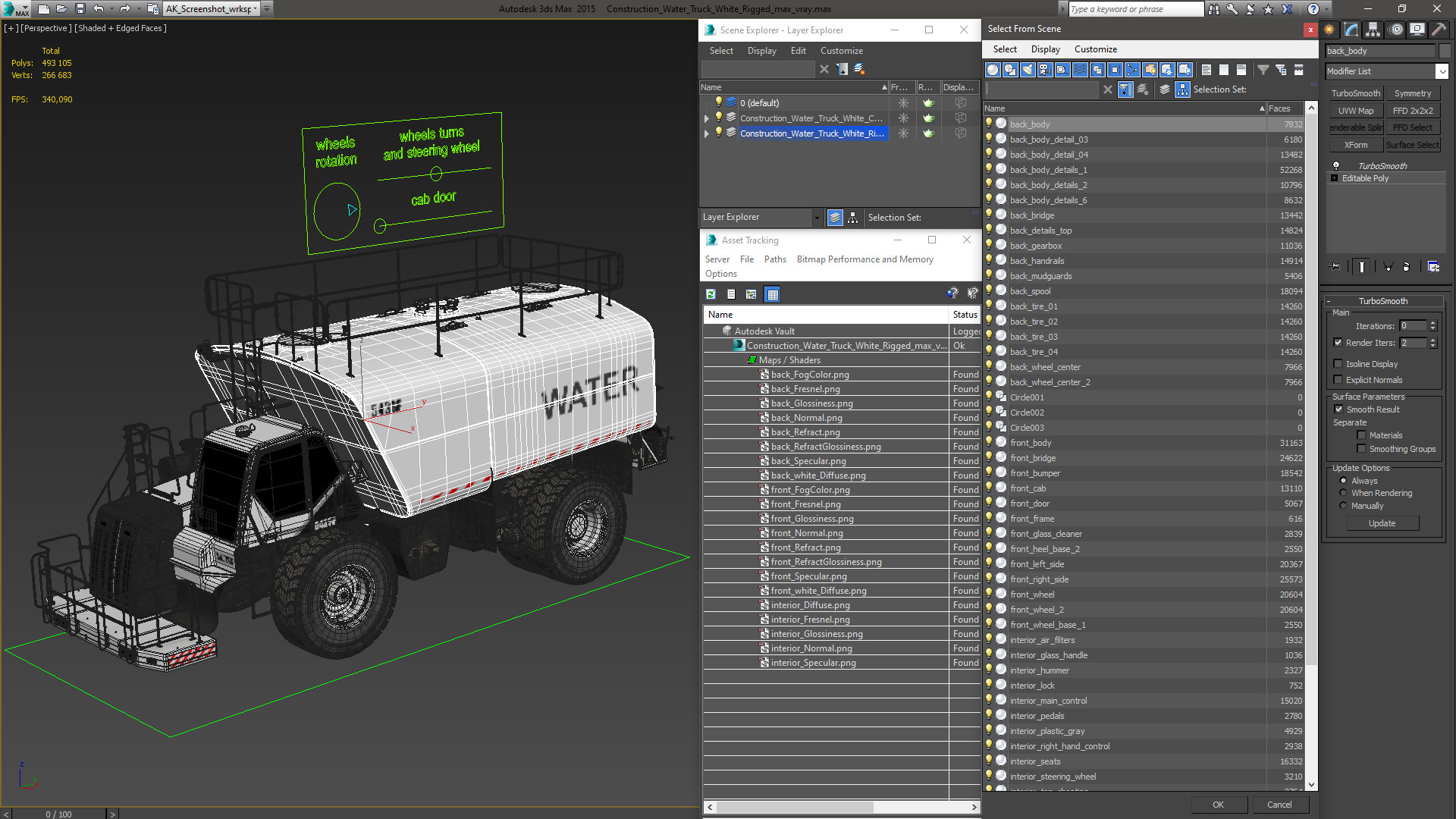1456x819 pixels.
Task: Select the Always update option
Action: tap(1343, 481)
